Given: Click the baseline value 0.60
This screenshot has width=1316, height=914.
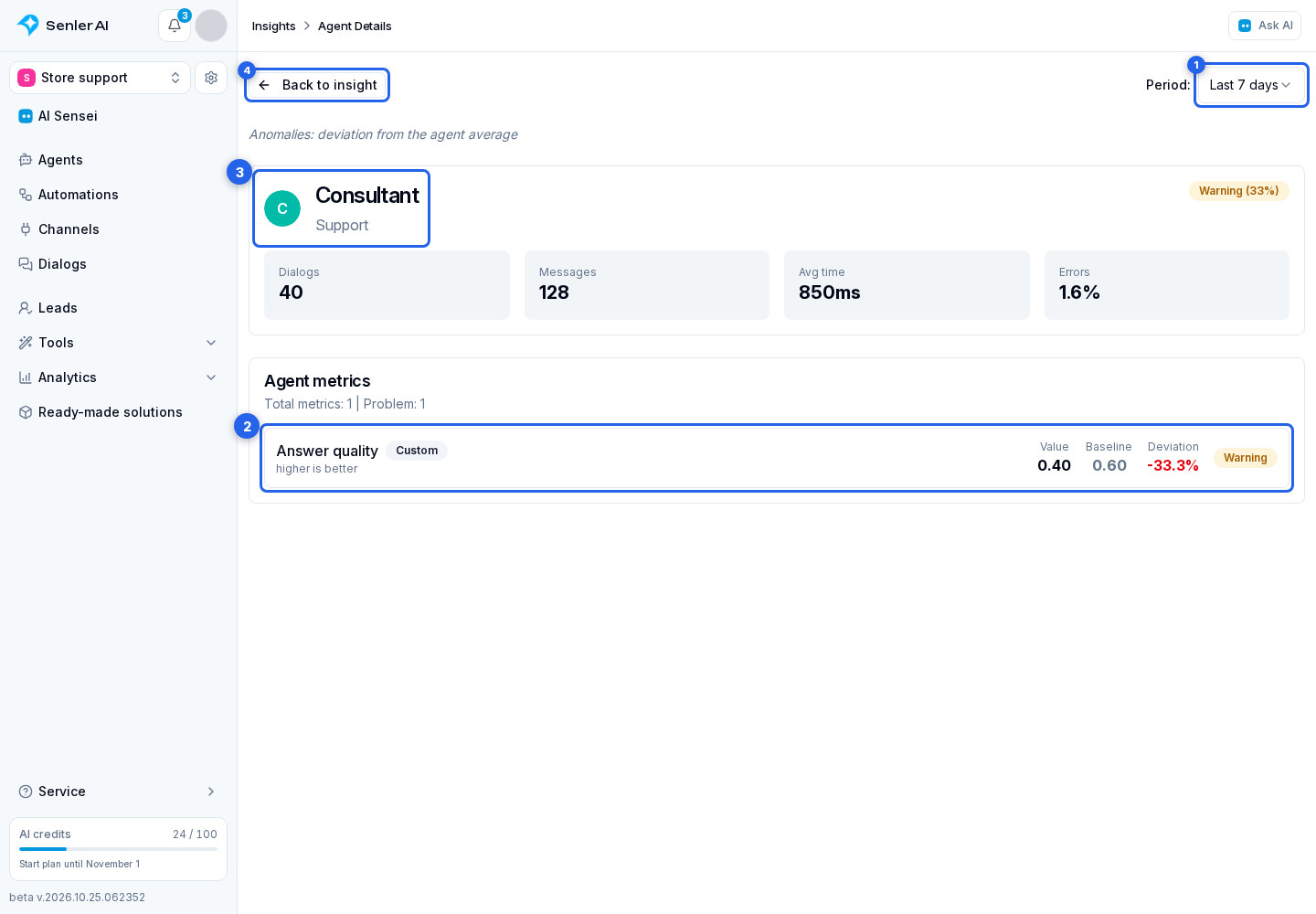Looking at the screenshot, I should click(1109, 465).
